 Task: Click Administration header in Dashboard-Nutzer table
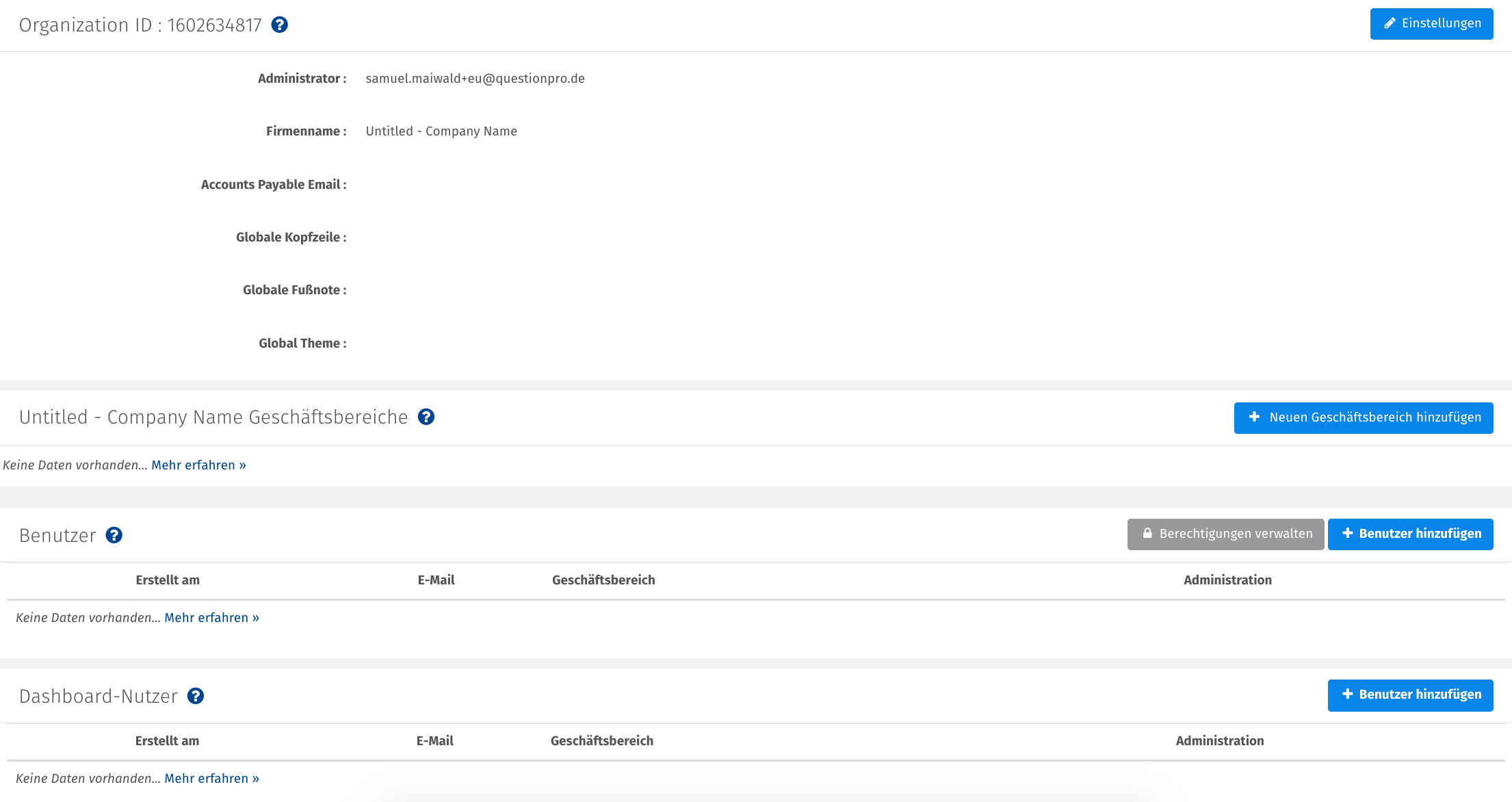(x=1219, y=741)
